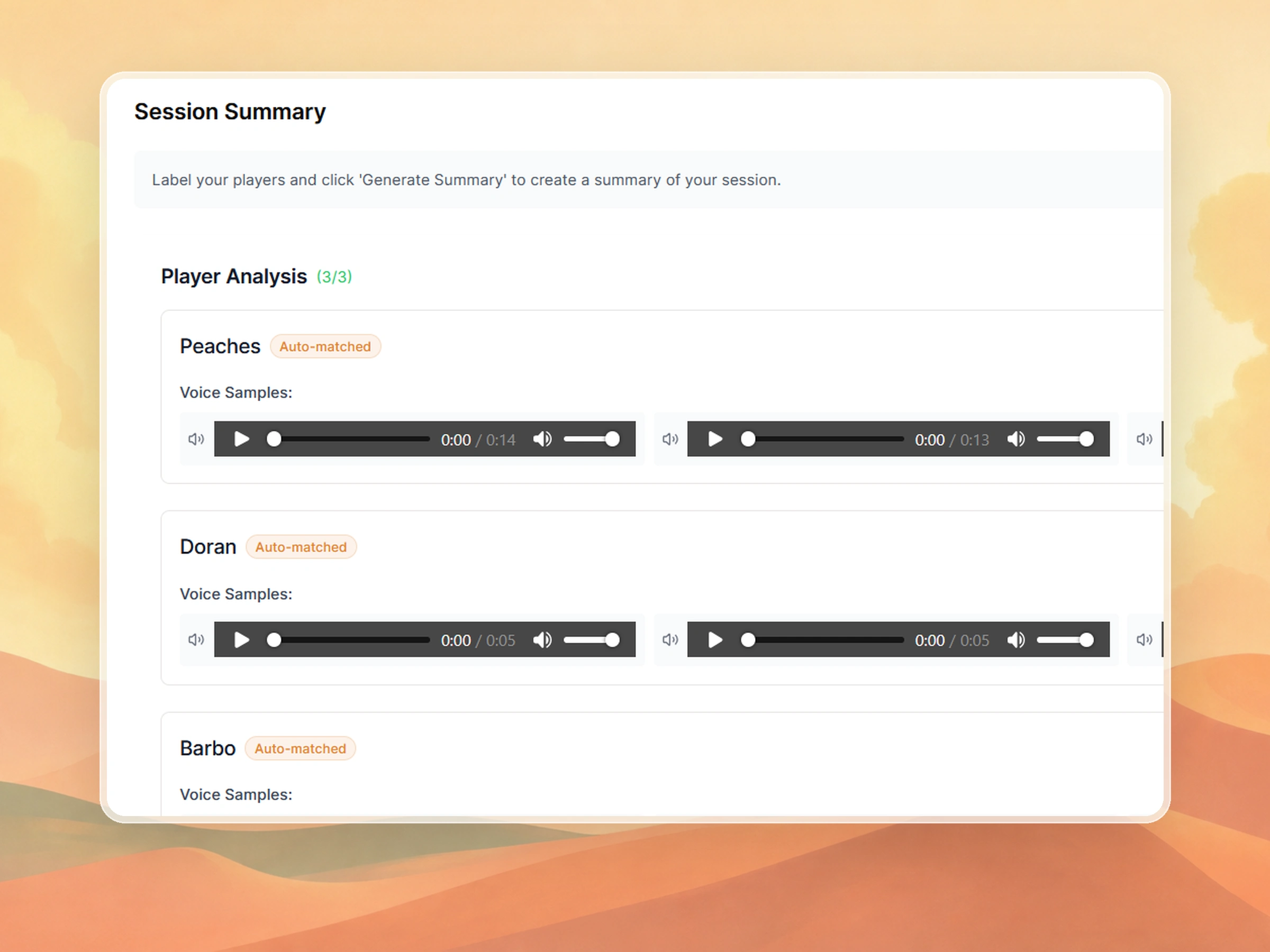Mute Peaches' 0:14 sample audio player
The image size is (1270, 952).
[542, 440]
